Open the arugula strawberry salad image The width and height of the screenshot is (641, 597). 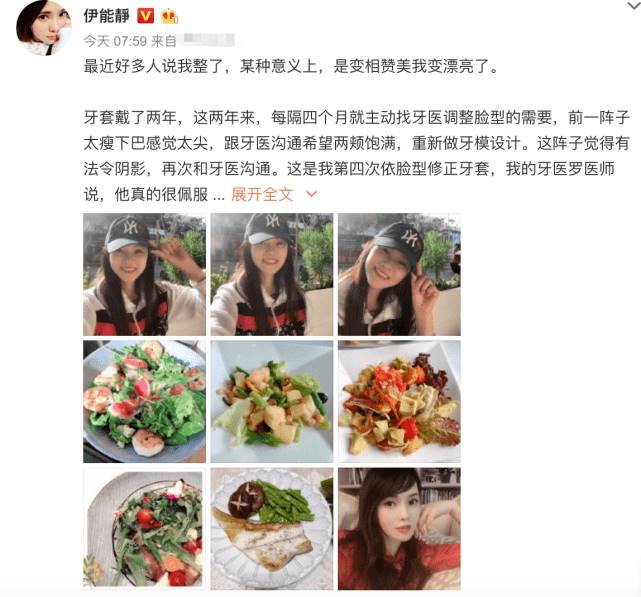click(144, 529)
